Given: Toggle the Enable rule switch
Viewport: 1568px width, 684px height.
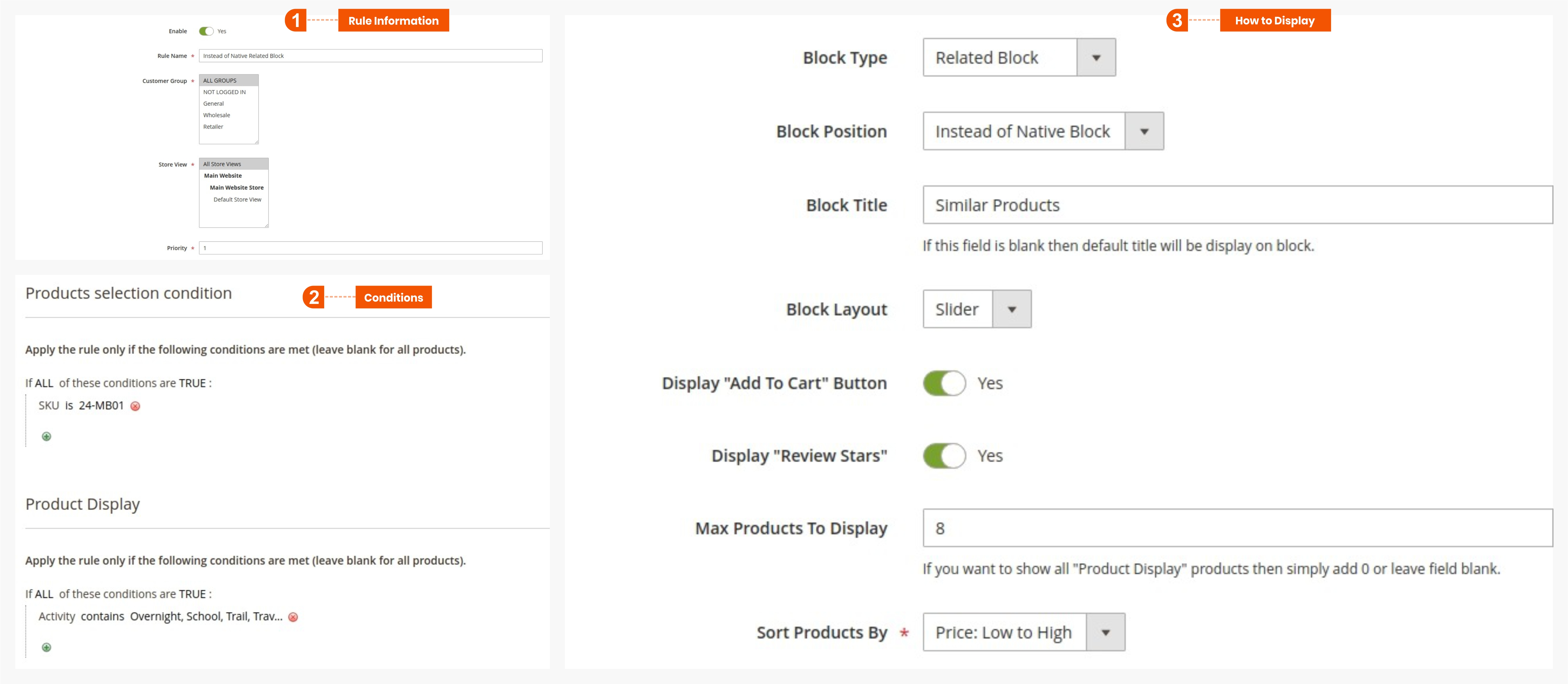Looking at the screenshot, I should pos(206,31).
